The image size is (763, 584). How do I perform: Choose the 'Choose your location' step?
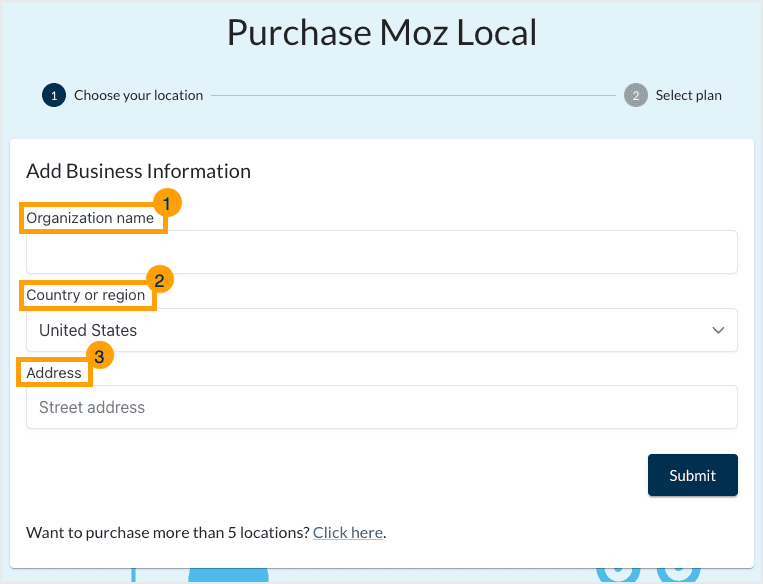coord(138,96)
